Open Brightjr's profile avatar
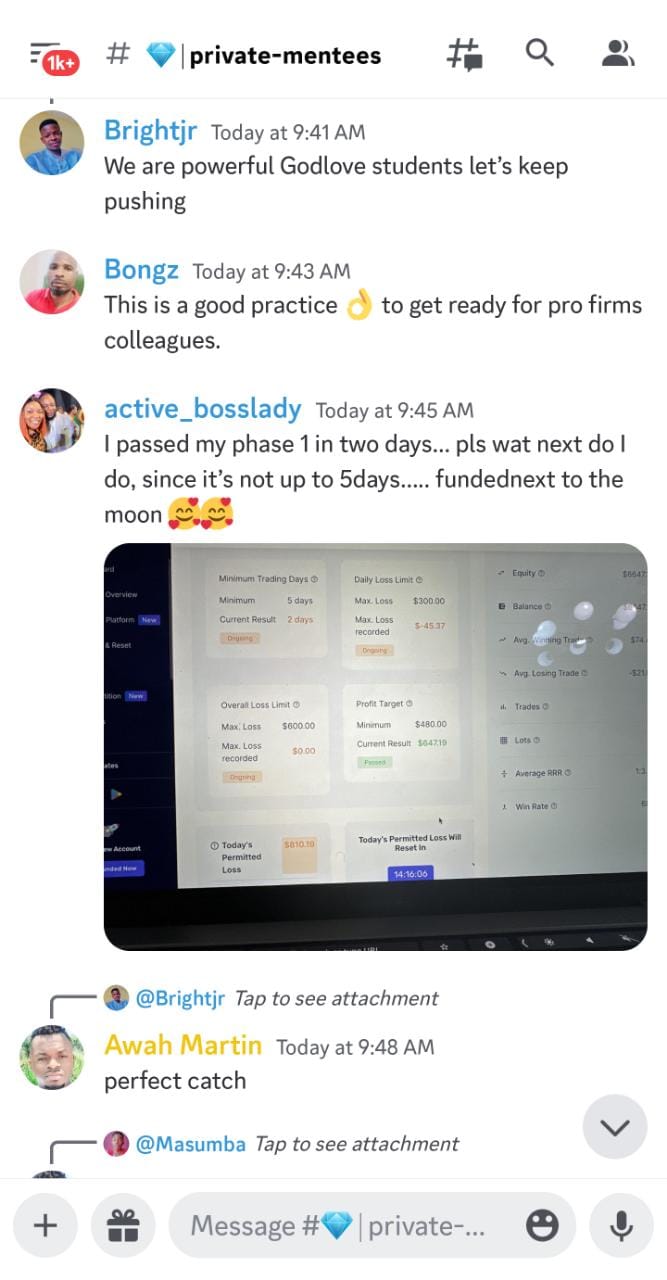The height and width of the screenshot is (1280, 667). 51,143
